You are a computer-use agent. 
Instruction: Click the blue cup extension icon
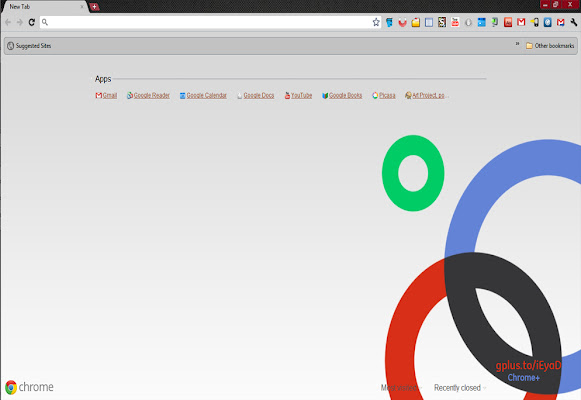[x=389, y=23]
